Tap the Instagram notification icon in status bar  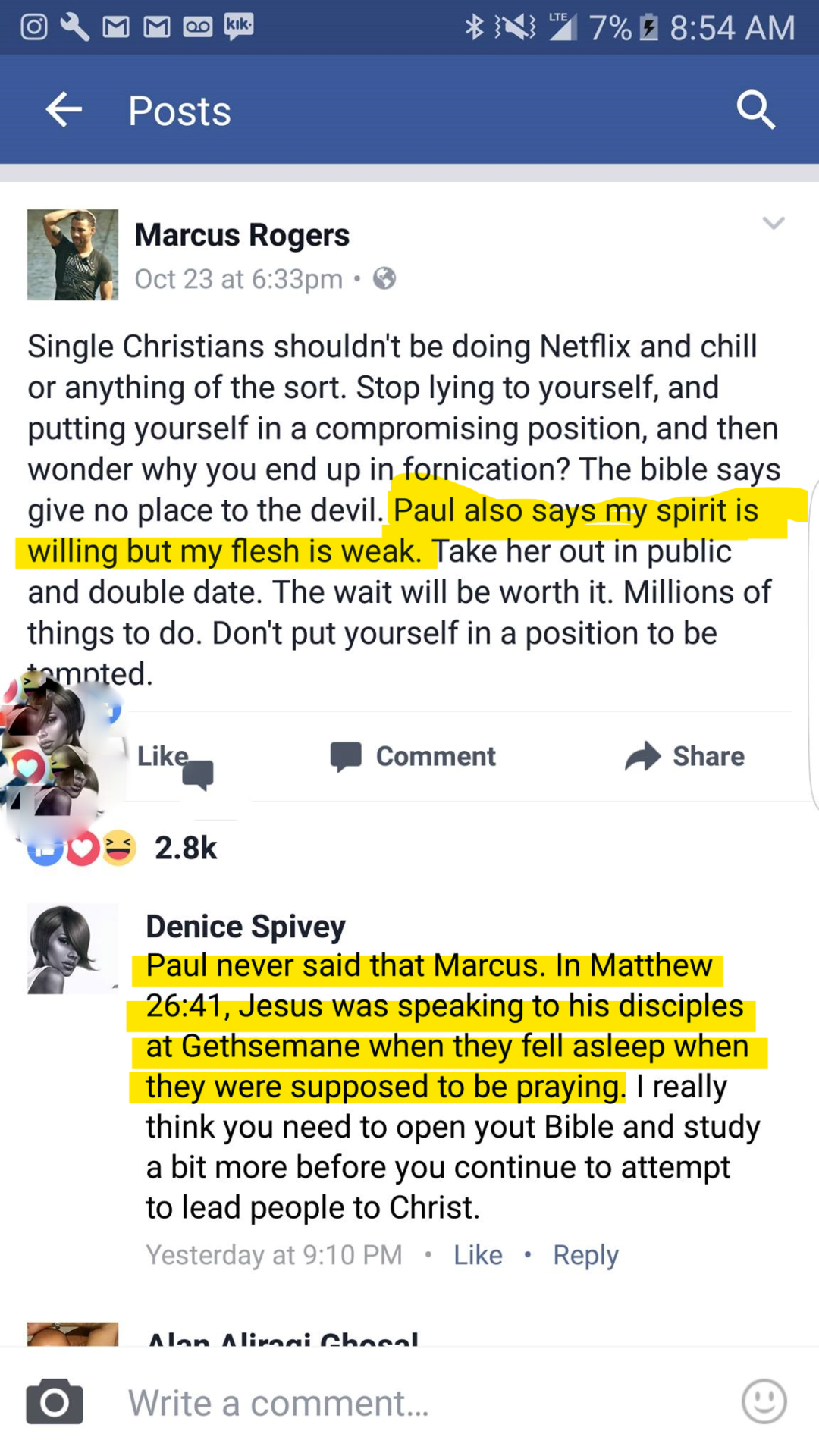click(34, 27)
